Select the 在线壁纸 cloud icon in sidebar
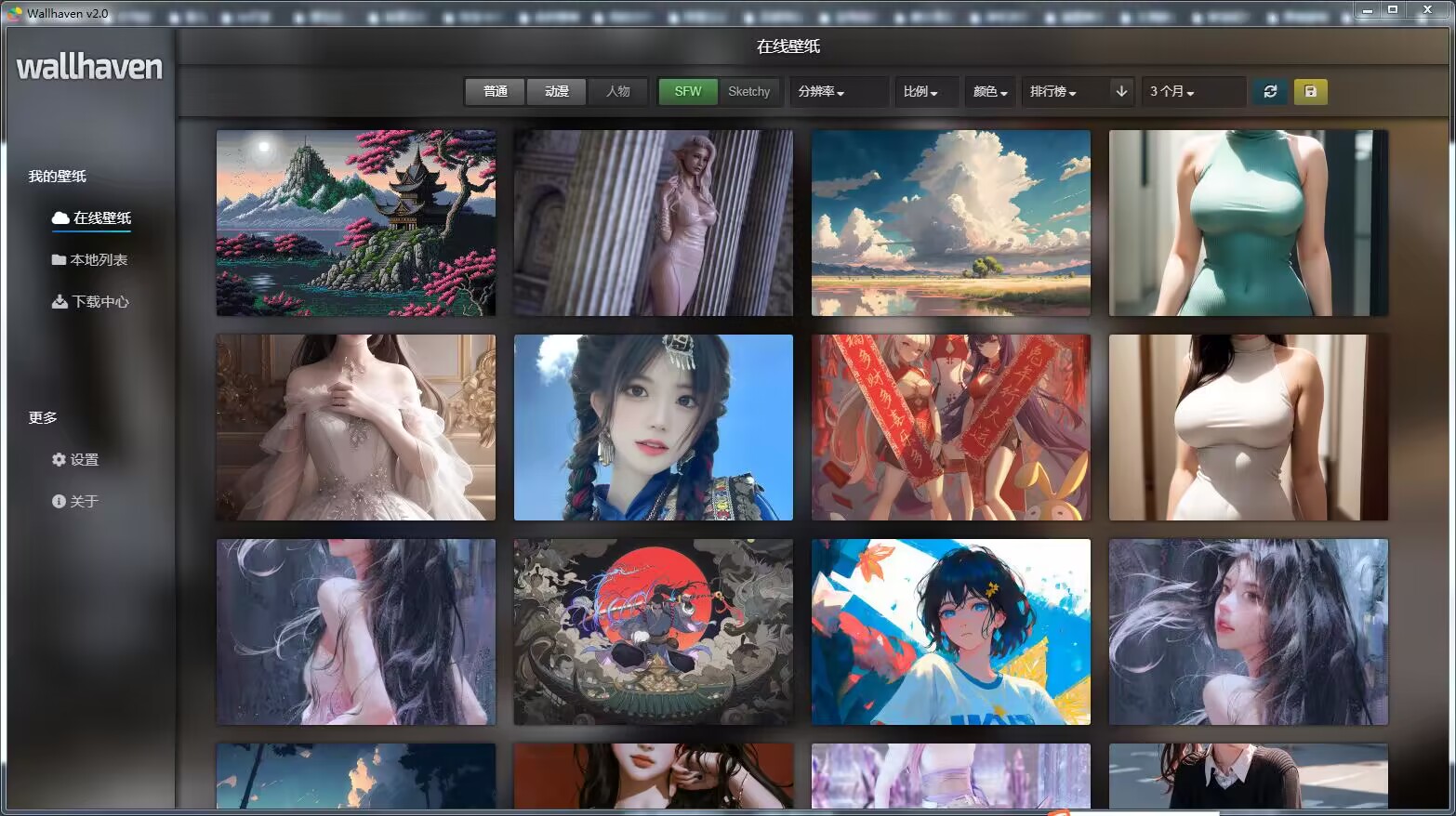 tap(59, 217)
